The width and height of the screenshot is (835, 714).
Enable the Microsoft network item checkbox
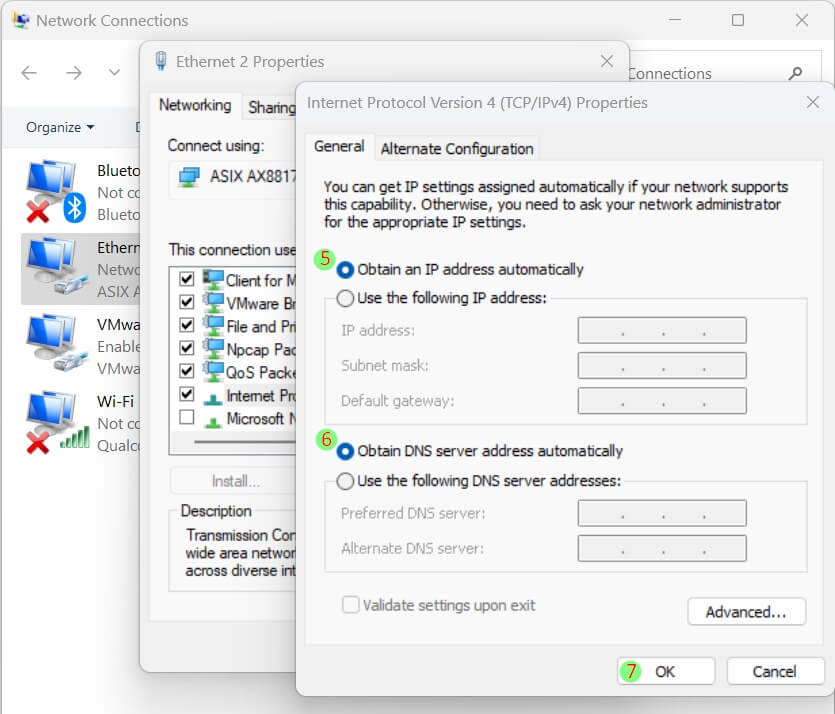[186, 418]
